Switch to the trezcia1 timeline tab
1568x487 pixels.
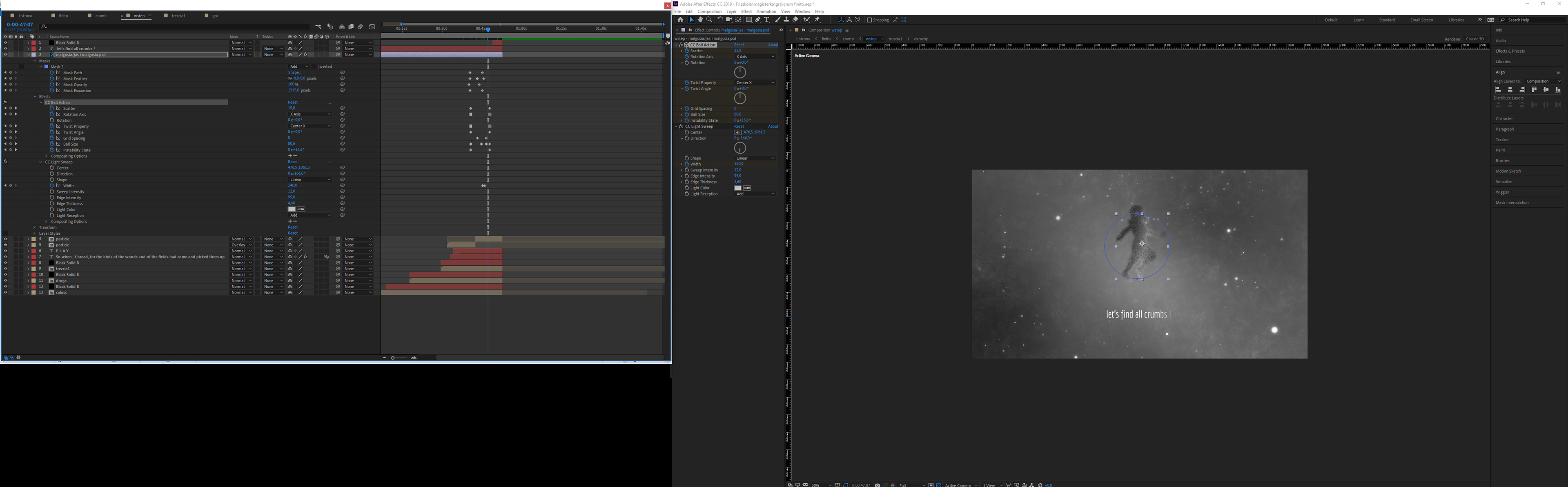pyautogui.click(x=178, y=16)
